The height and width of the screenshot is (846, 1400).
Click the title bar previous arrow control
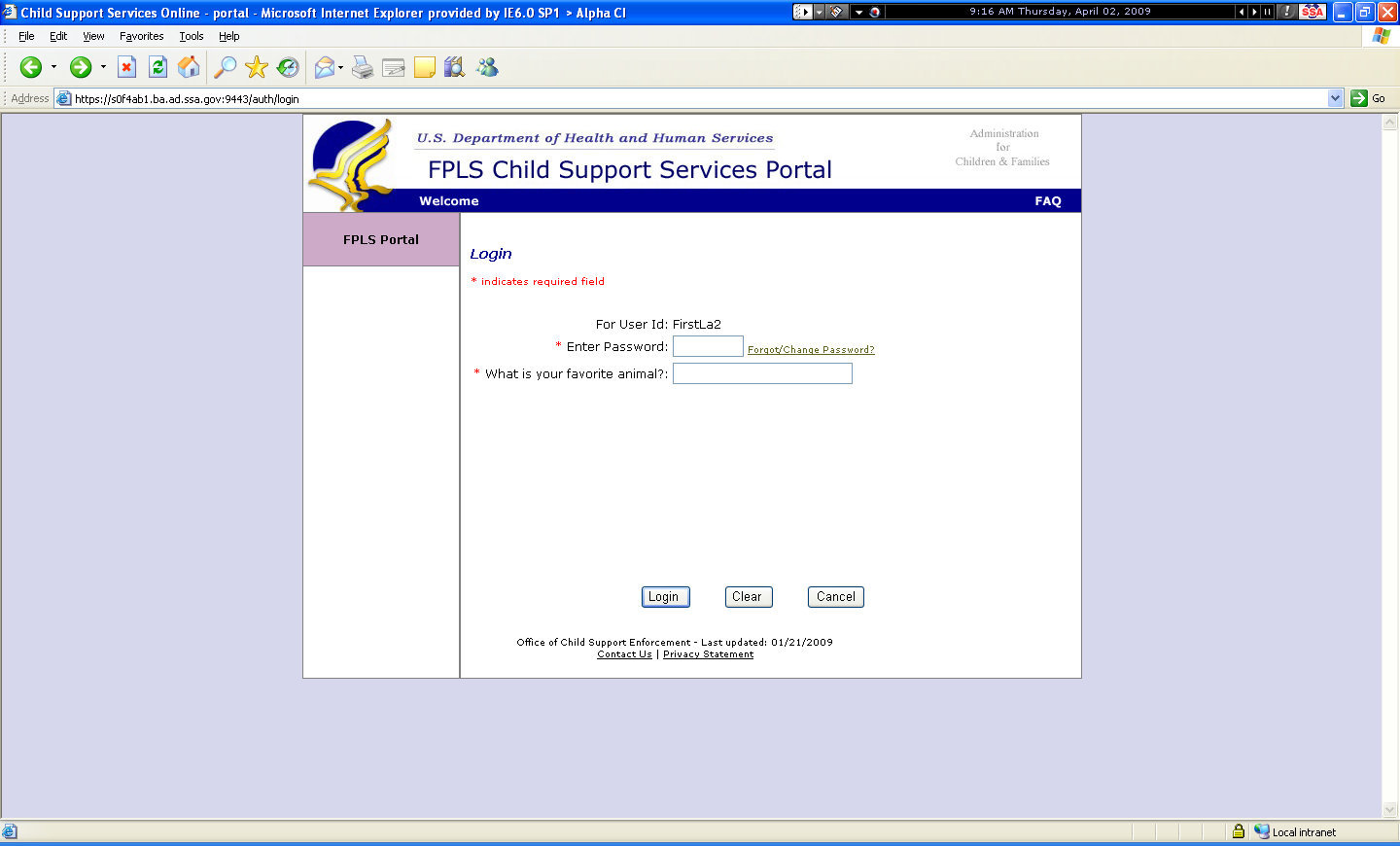pyautogui.click(x=1242, y=12)
